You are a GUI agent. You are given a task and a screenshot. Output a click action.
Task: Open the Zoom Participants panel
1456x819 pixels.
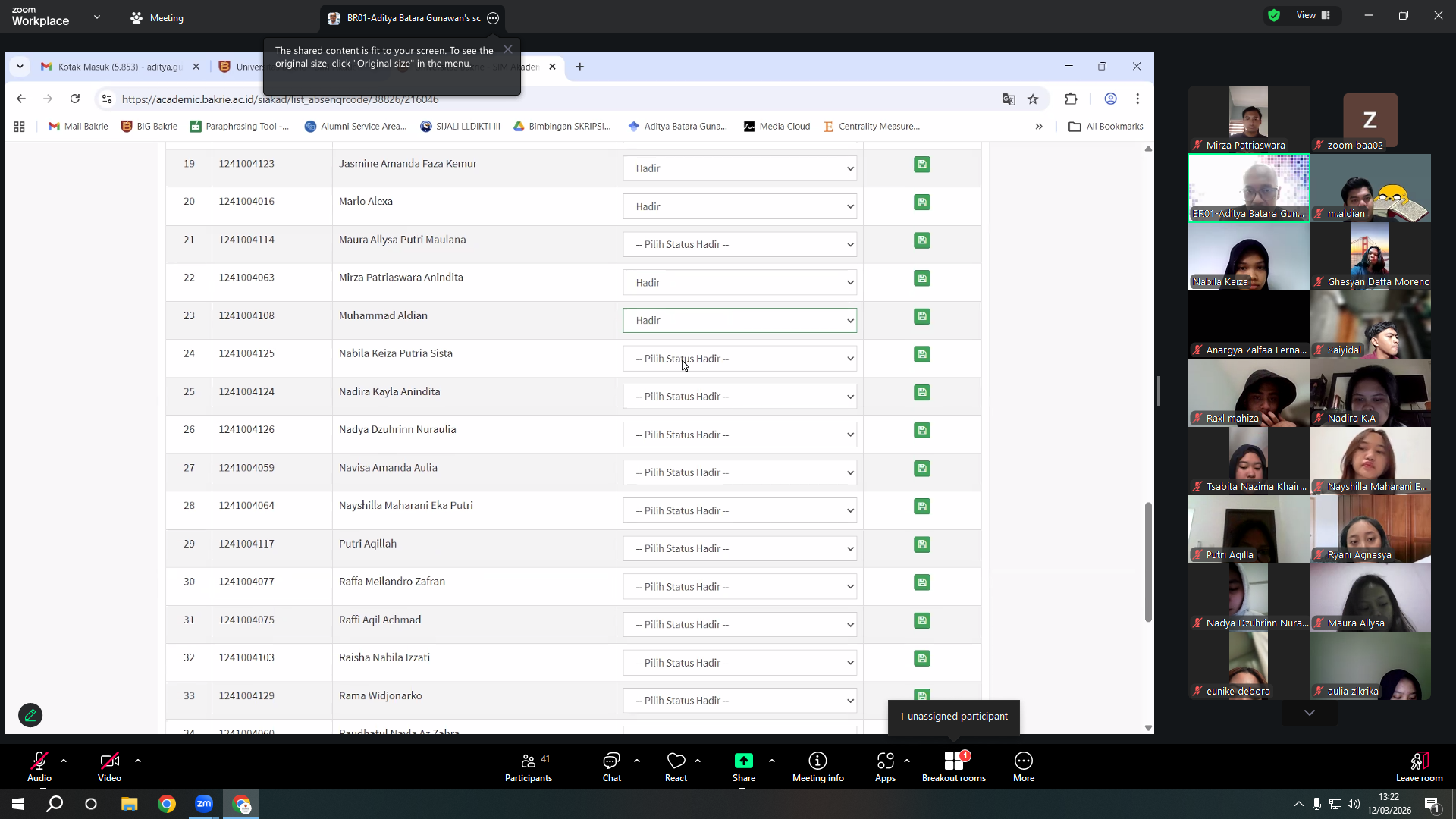[x=529, y=767]
